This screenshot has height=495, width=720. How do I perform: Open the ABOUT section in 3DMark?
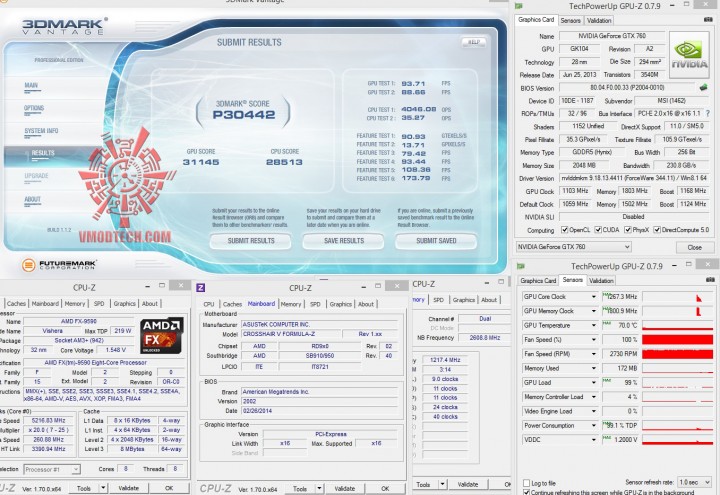[33, 199]
